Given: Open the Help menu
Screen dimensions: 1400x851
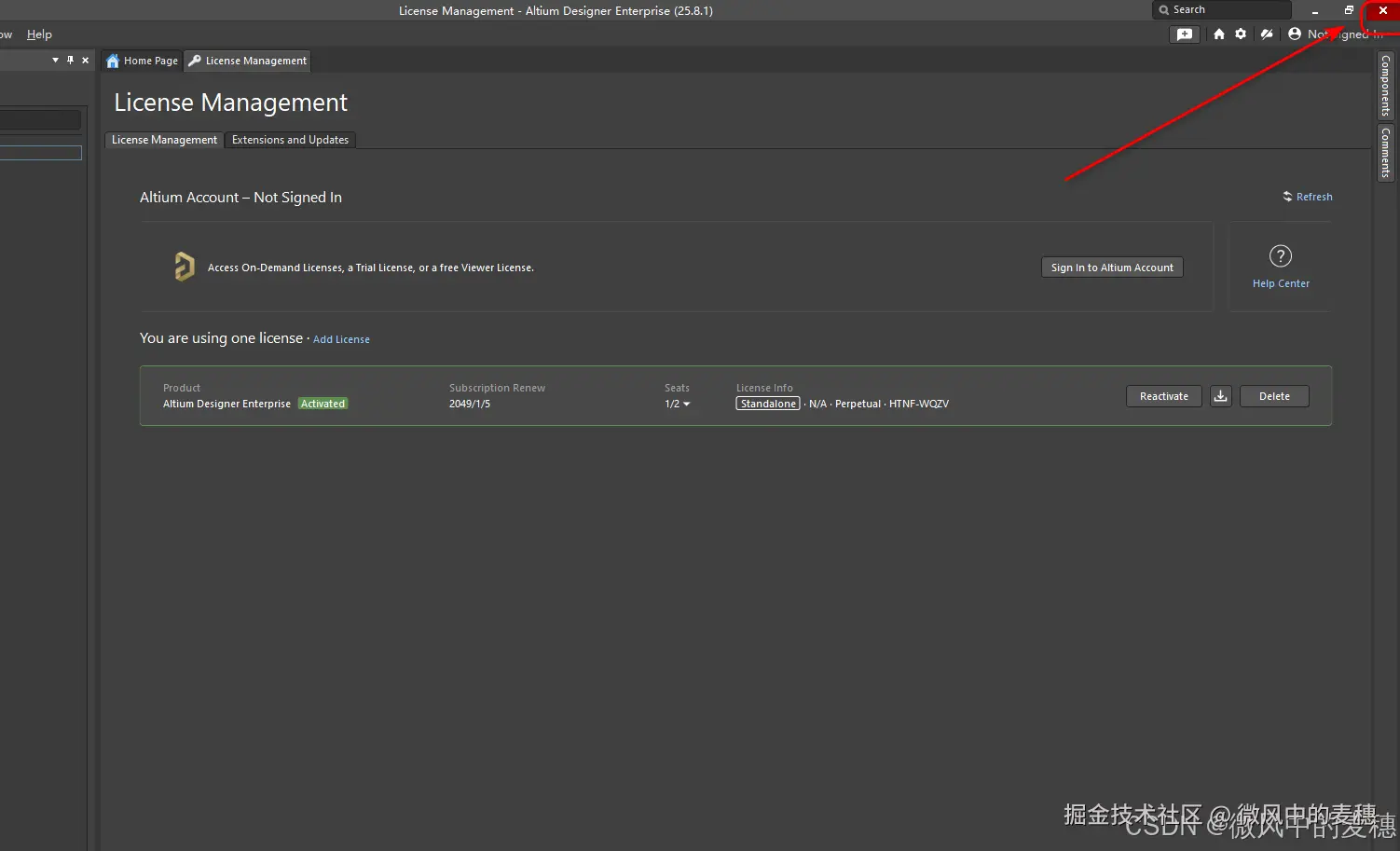Looking at the screenshot, I should click(x=39, y=34).
